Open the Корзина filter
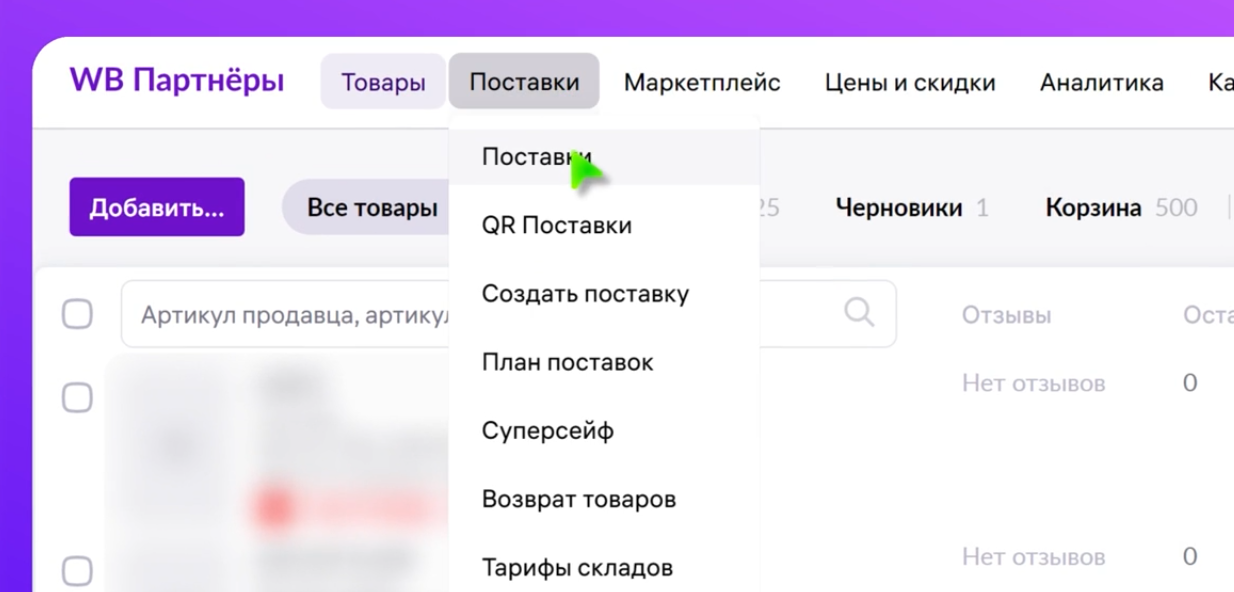The width and height of the screenshot is (1234, 592). pos(1122,208)
